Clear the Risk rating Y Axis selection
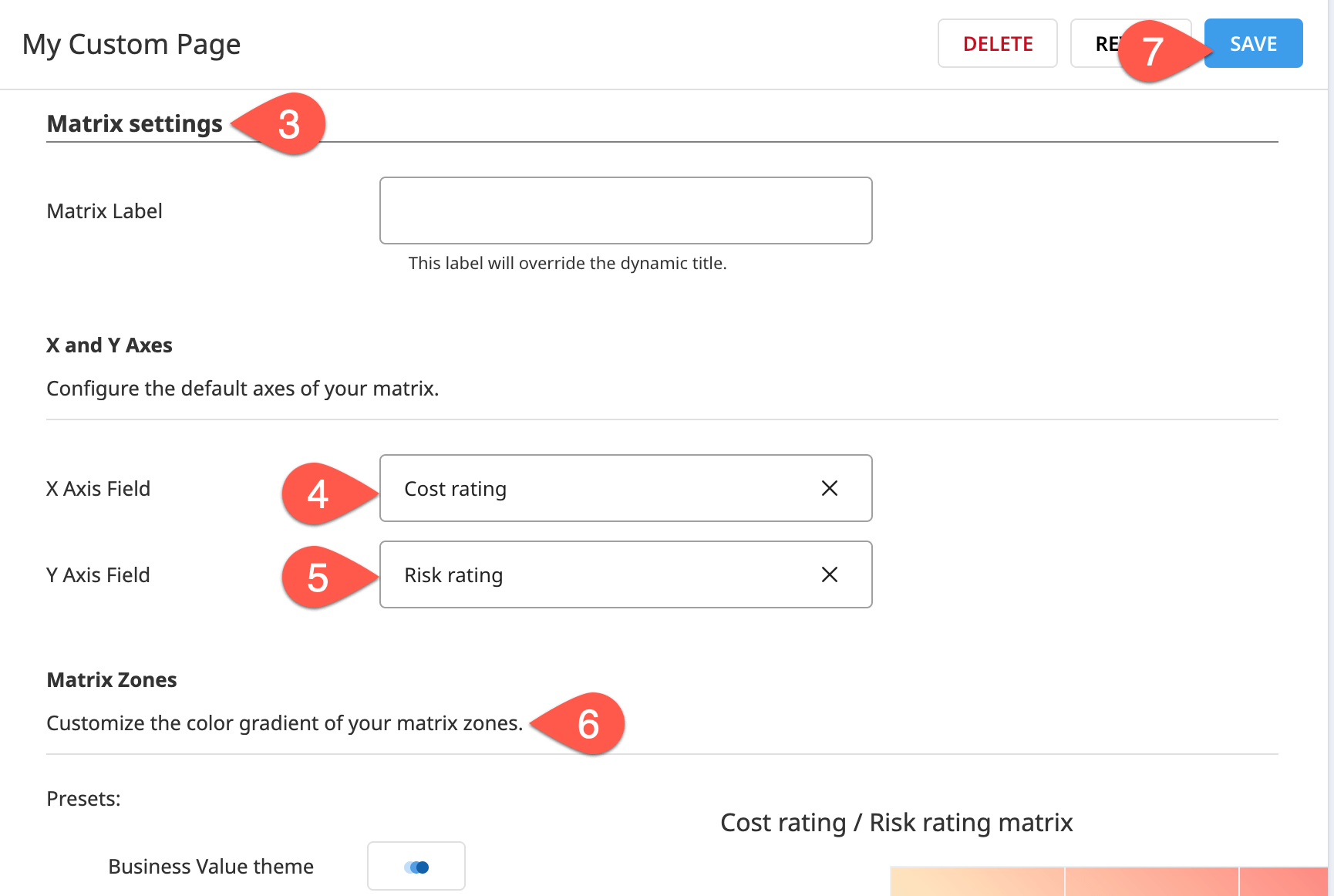This screenshot has height=896, width=1334. click(x=830, y=574)
